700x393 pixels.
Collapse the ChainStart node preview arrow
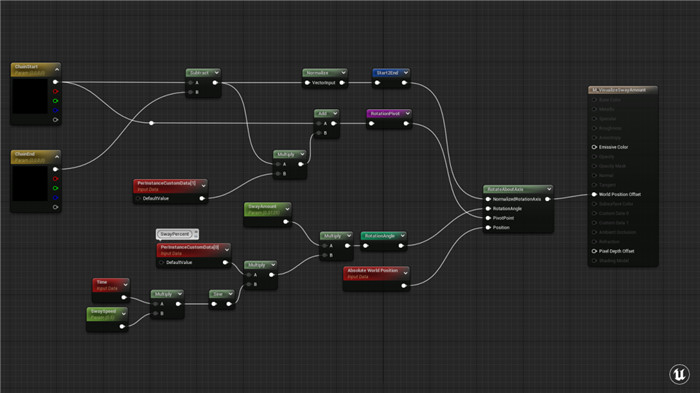(57, 69)
